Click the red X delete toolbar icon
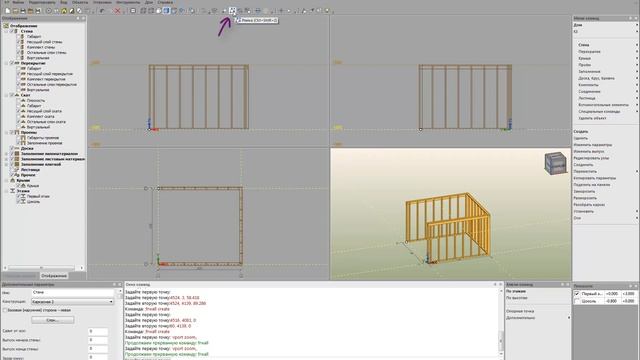The image size is (640, 360). (x=118, y=11)
